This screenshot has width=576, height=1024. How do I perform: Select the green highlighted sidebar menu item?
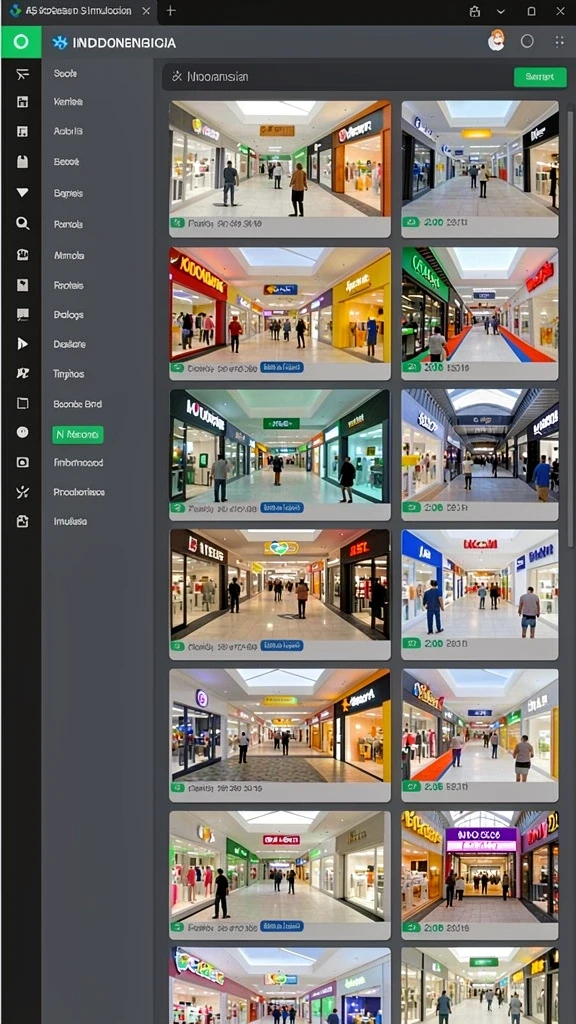point(78,434)
